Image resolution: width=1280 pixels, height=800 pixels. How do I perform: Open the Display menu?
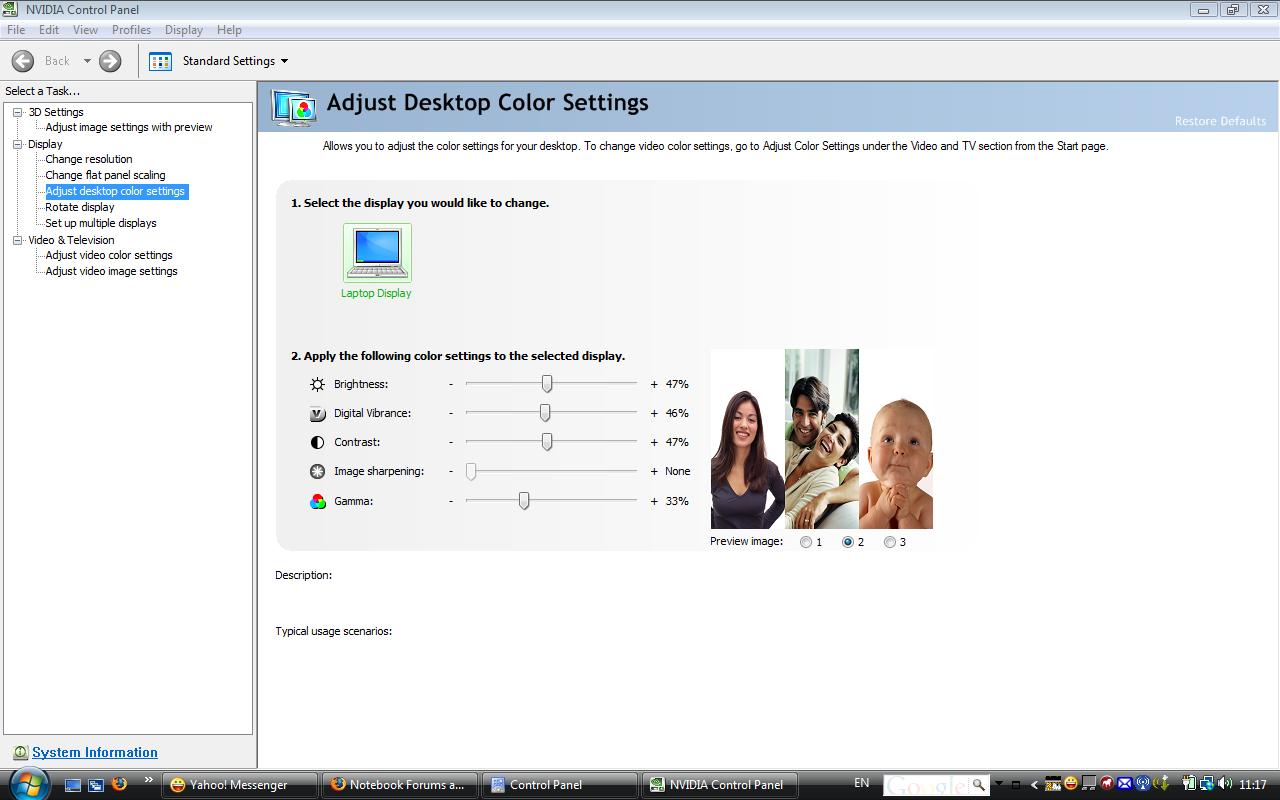pos(183,30)
